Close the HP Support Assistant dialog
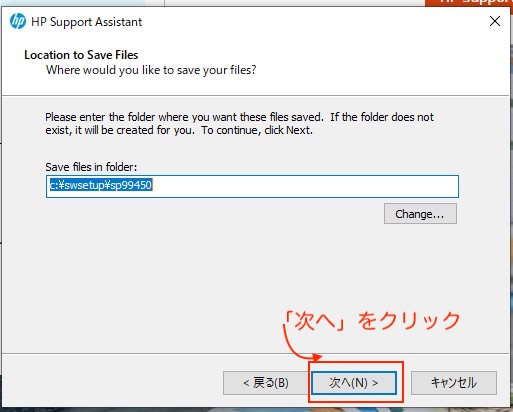 (495, 21)
